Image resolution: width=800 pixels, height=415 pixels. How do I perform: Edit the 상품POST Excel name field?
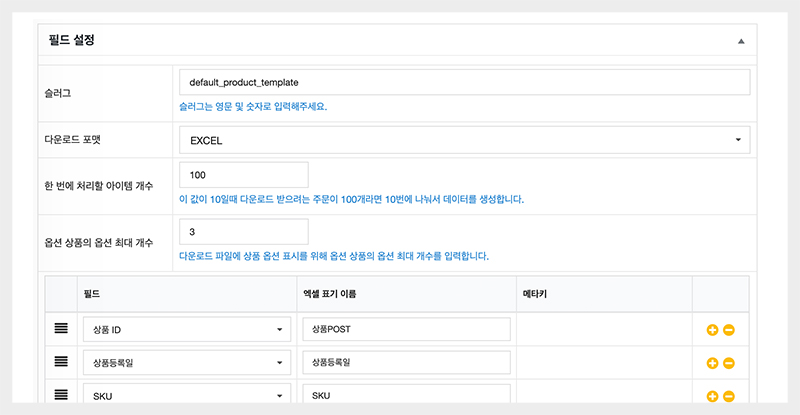pos(406,331)
